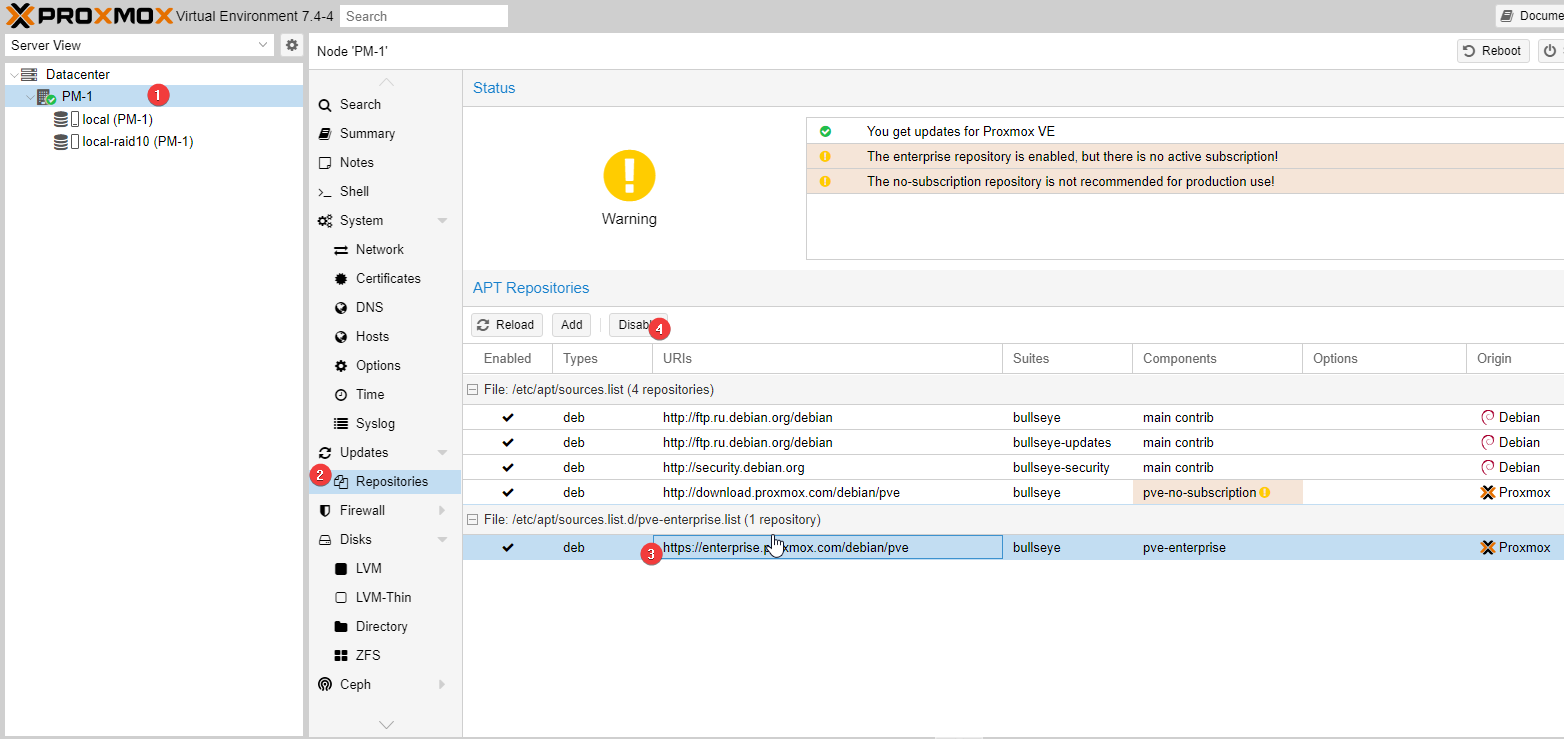
Task: Open the Shell menu item
Action: 354,191
